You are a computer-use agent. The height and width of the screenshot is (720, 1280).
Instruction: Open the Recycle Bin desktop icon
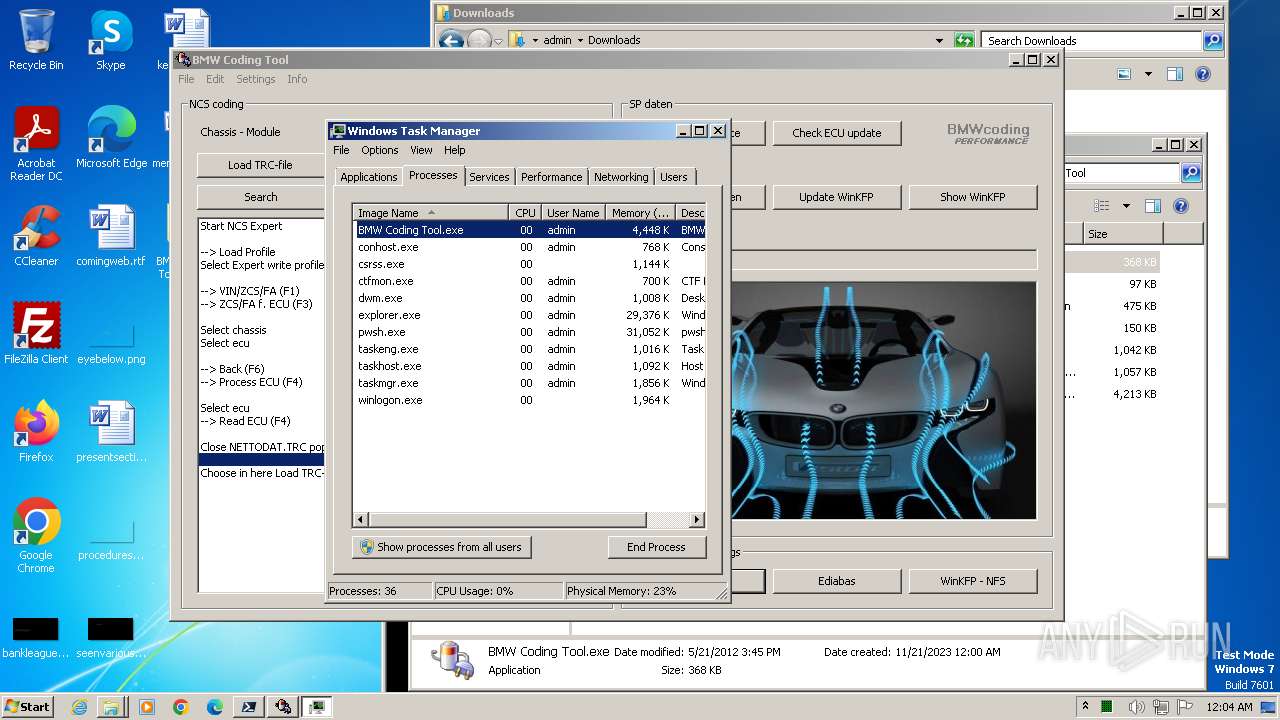pyautogui.click(x=36, y=40)
